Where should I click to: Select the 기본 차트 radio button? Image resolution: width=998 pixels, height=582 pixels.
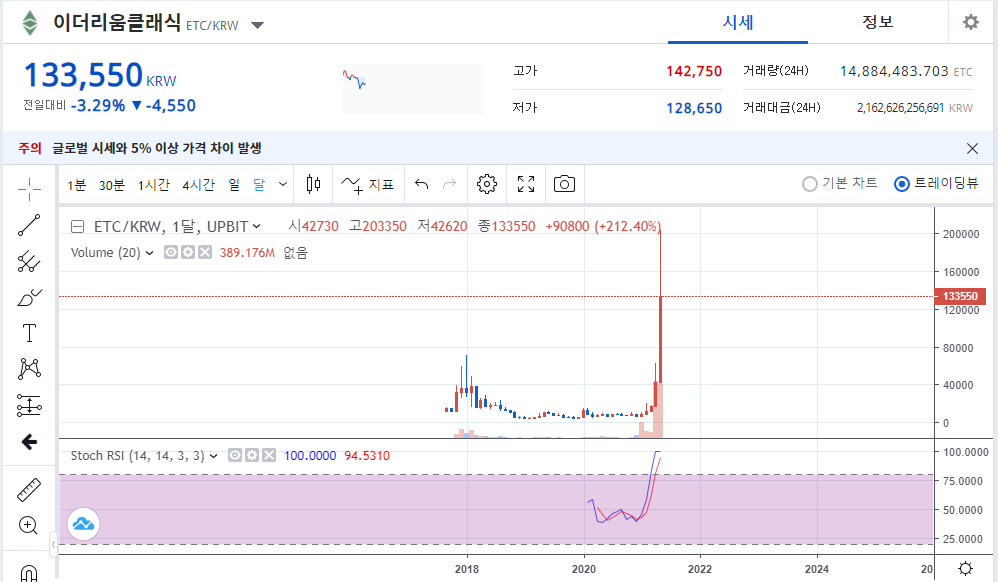click(x=810, y=184)
